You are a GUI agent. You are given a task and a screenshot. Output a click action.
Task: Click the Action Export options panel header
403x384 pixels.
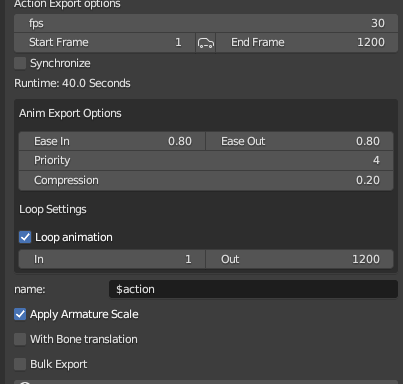tap(67, 4)
